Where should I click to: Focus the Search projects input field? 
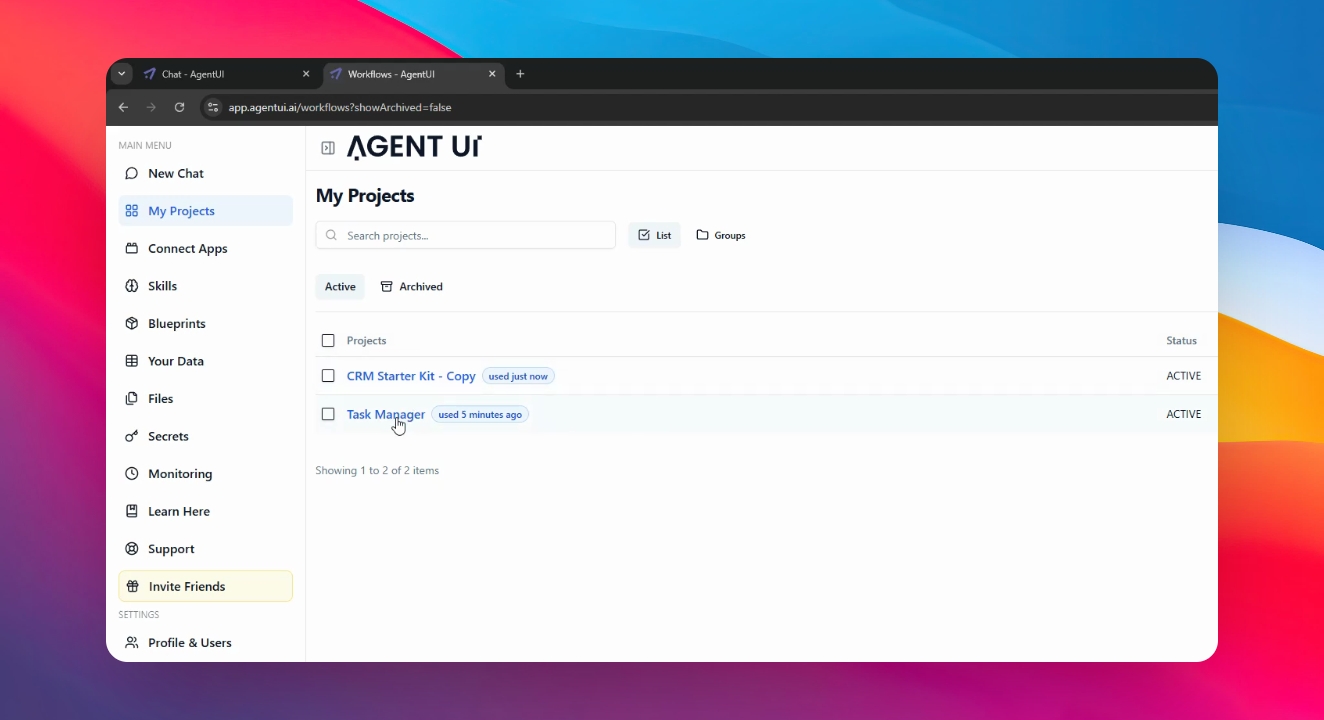point(465,235)
